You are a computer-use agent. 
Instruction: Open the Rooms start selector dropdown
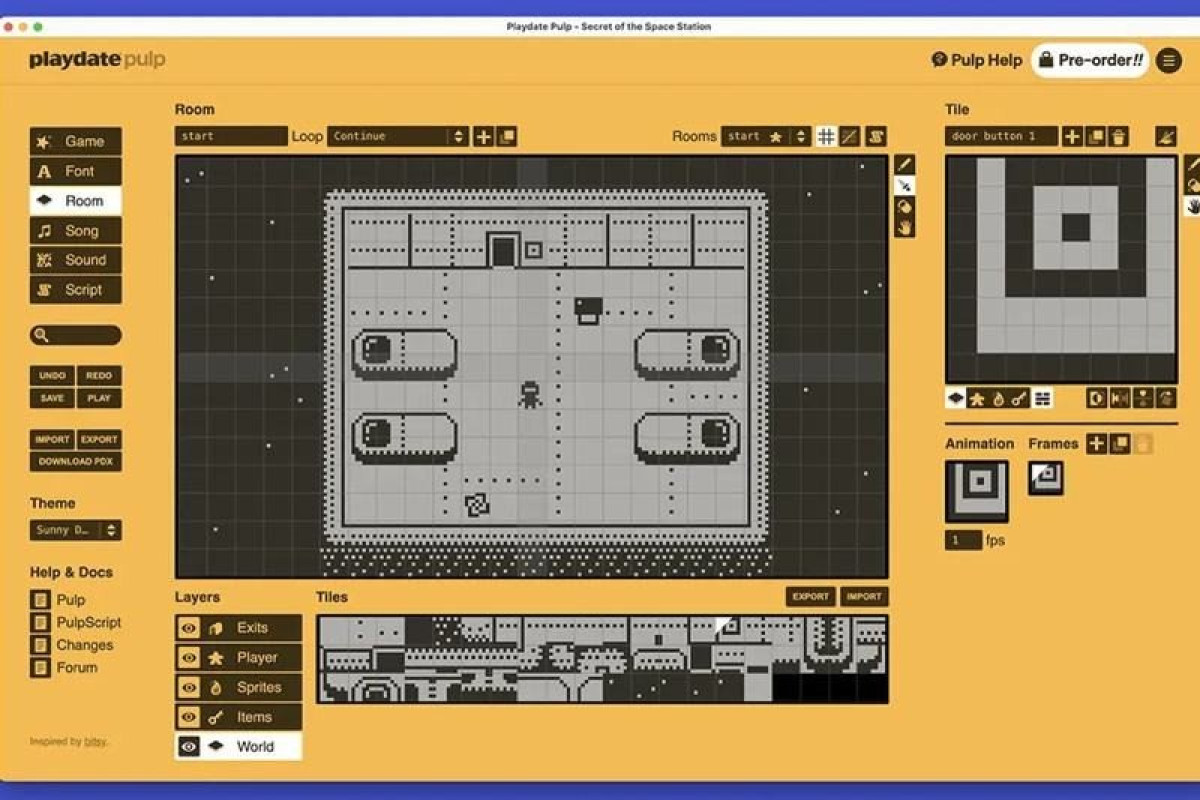[x=766, y=136]
